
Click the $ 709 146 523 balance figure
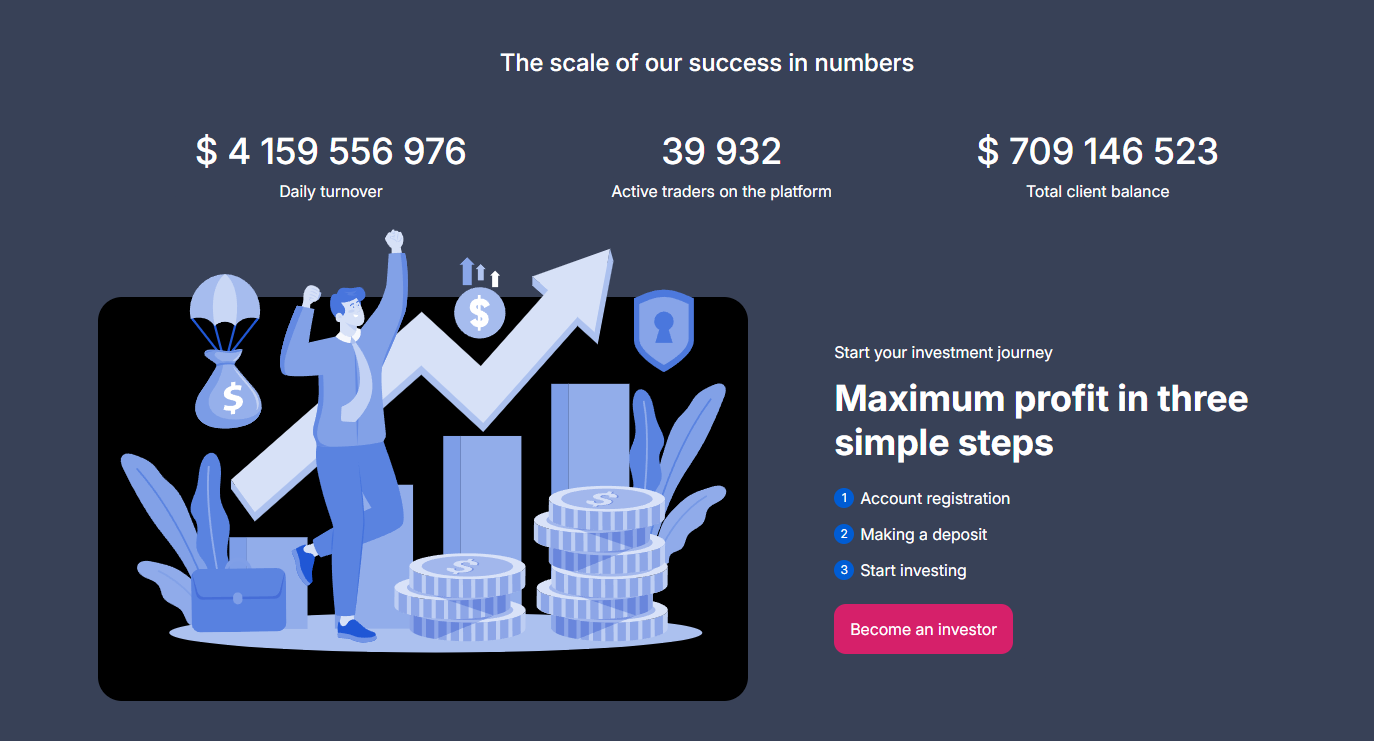click(x=1097, y=151)
